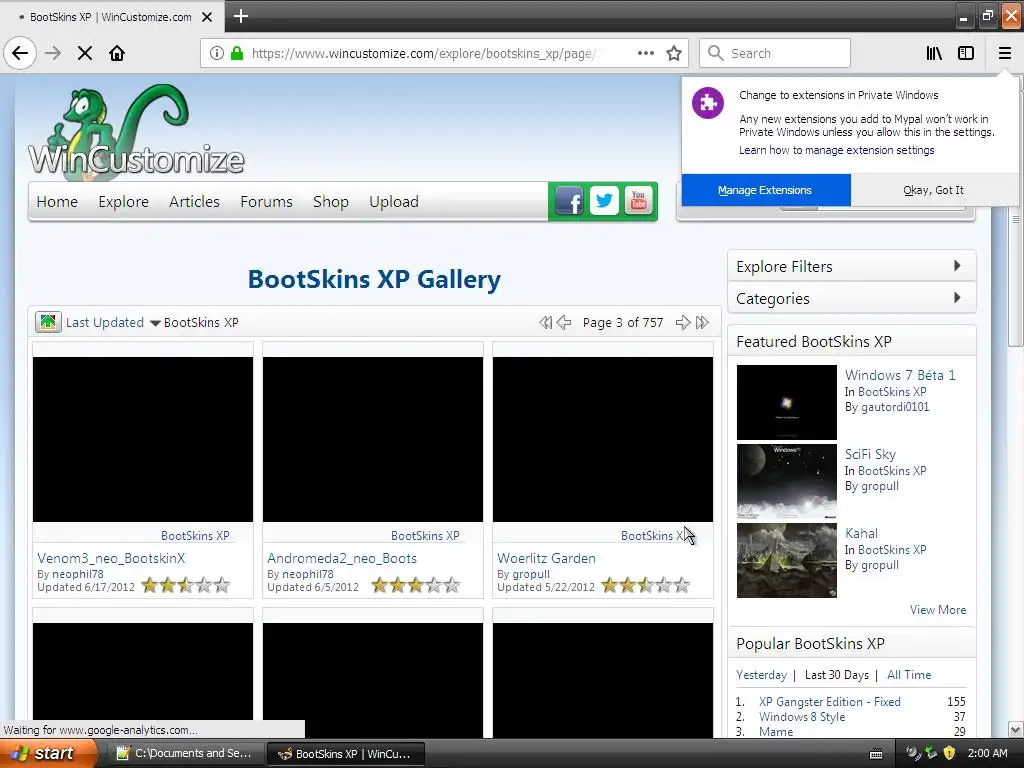
Task: Open the Shop navigation item
Action: tap(330, 202)
